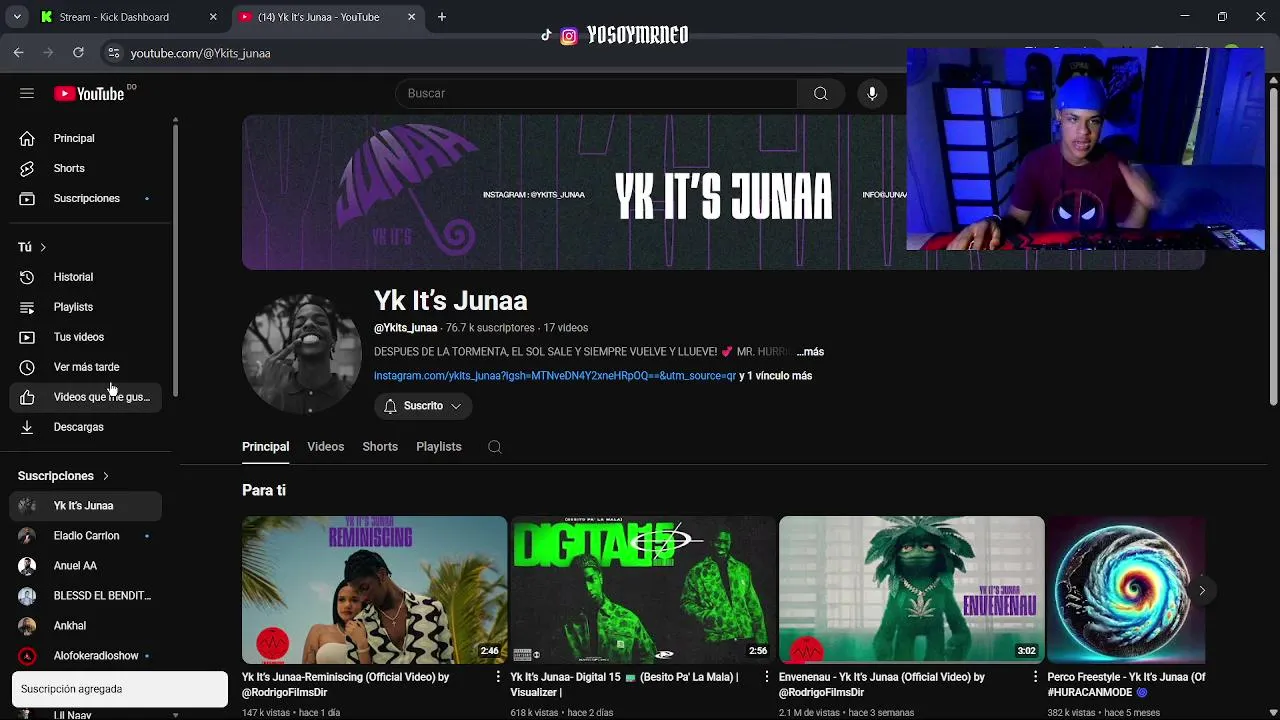The image size is (1280, 720).
Task: Reload the page in browser
Action: (x=78, y=53)
